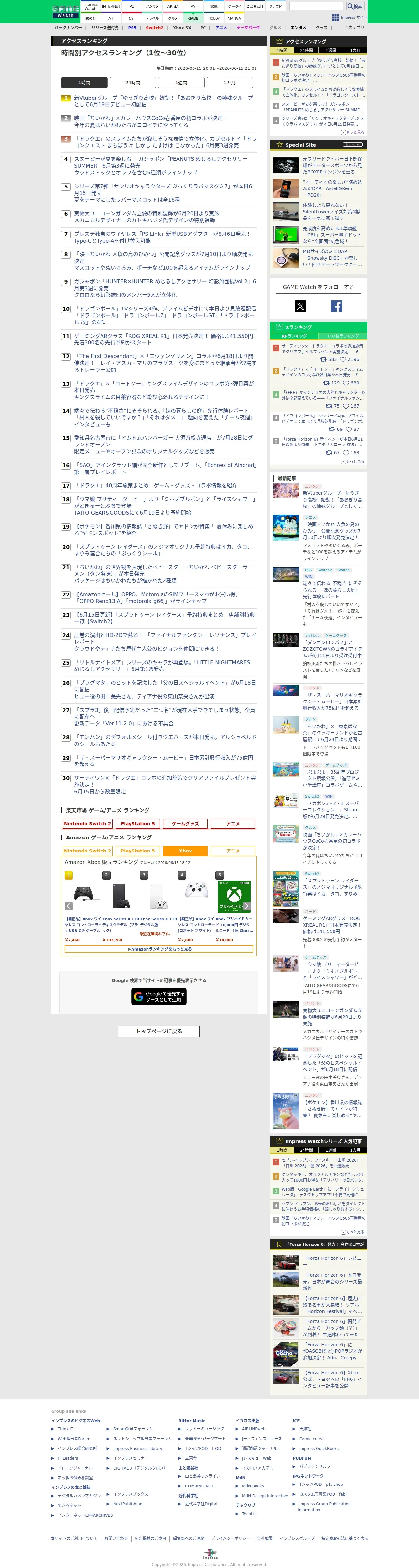
Task: Open the Impress sites grid icon
Action: click(x=335, y=17)
